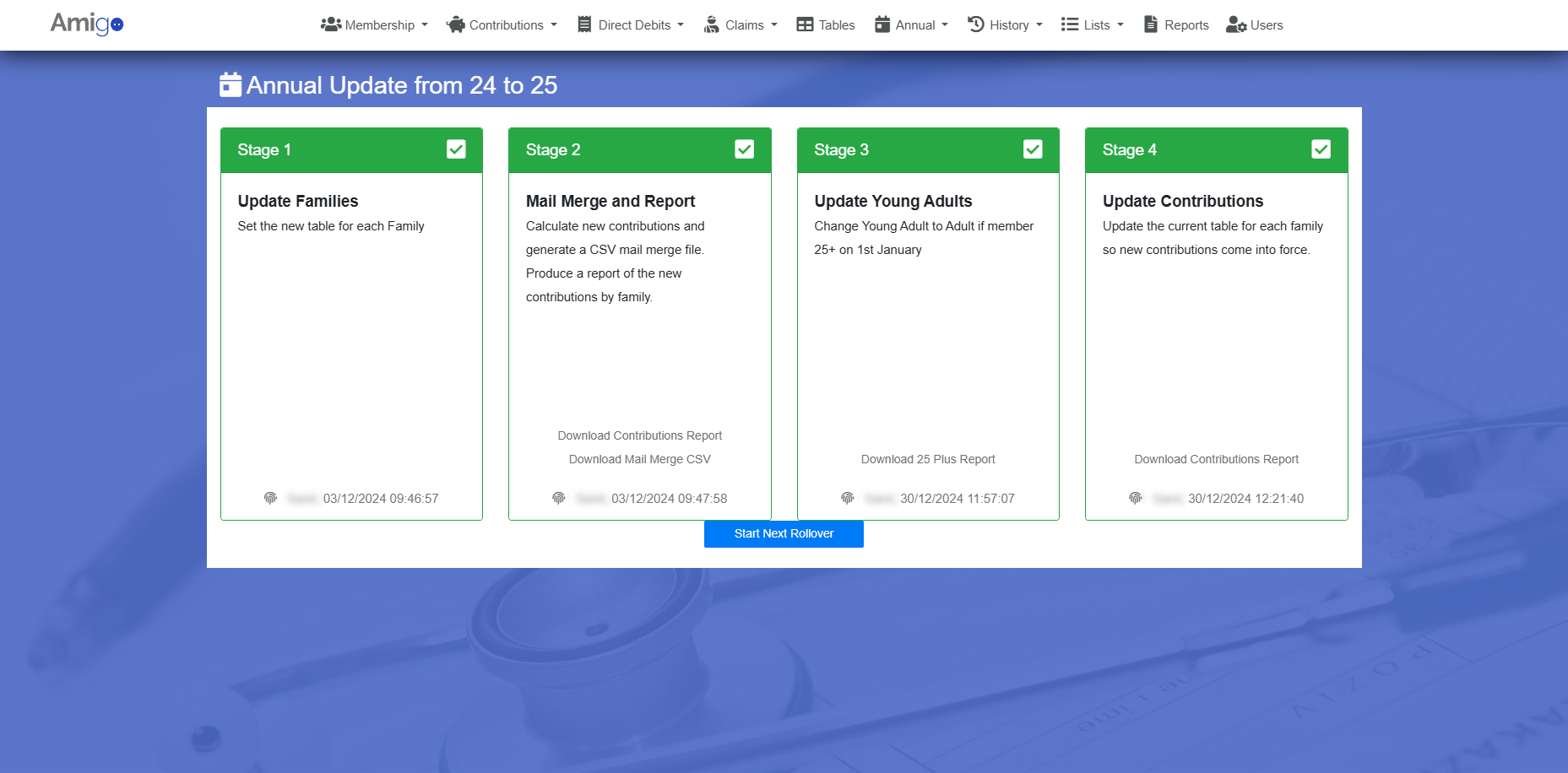Toggle the Stage 1 checkbox
This screenshot has height=773, width=1568.
[x=456, y=149]
